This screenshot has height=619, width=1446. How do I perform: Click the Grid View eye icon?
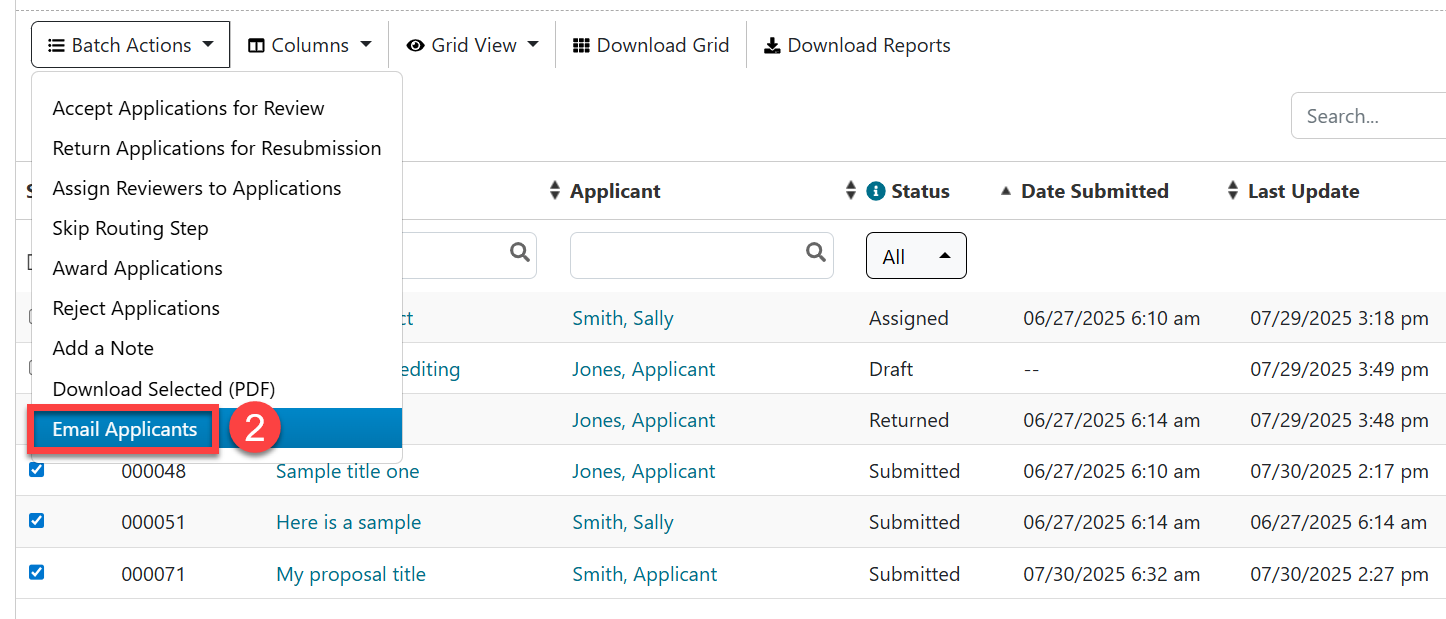[x=416, y=45]
